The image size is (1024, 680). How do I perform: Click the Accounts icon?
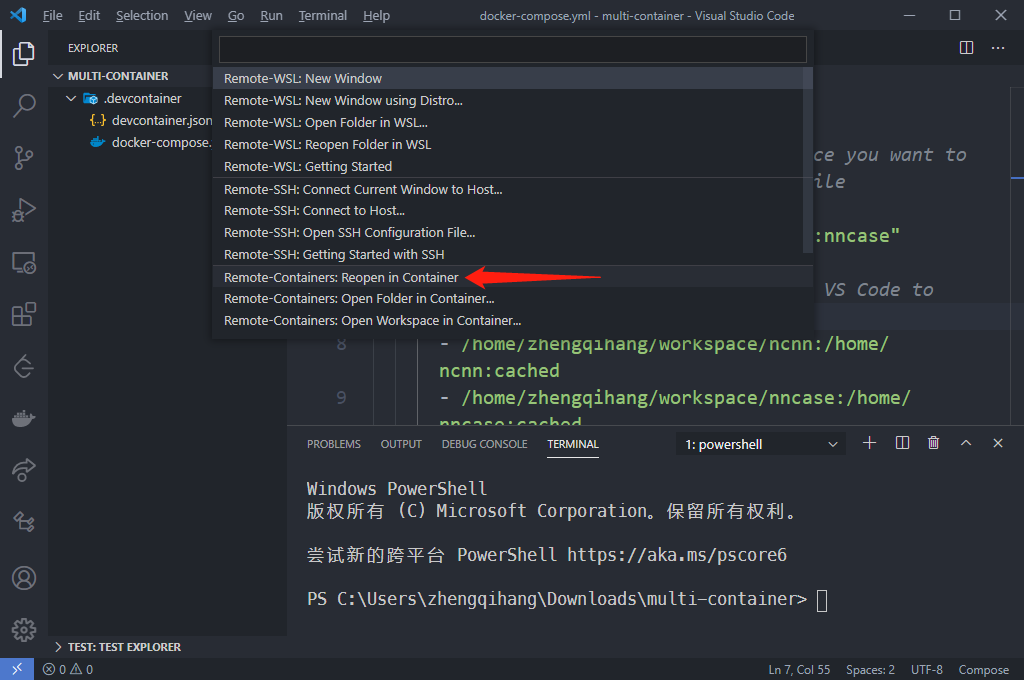pyautogui.click(x=24, y=578)
